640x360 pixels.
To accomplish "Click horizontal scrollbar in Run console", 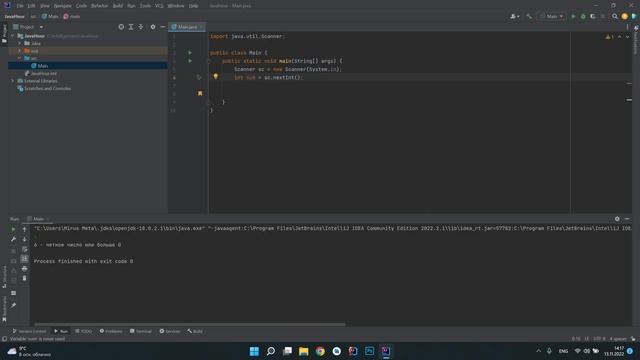I will [x=190, y=324].
